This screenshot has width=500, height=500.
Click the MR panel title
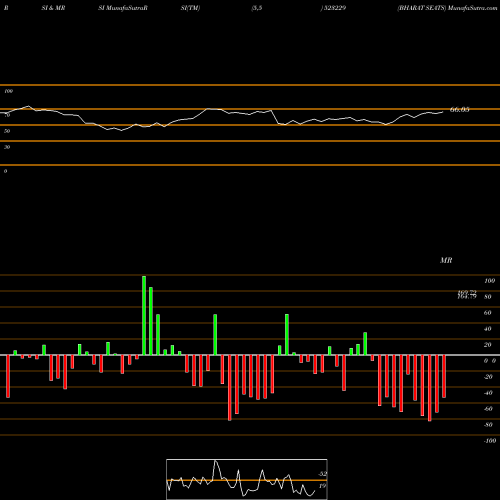coord(446,260)
